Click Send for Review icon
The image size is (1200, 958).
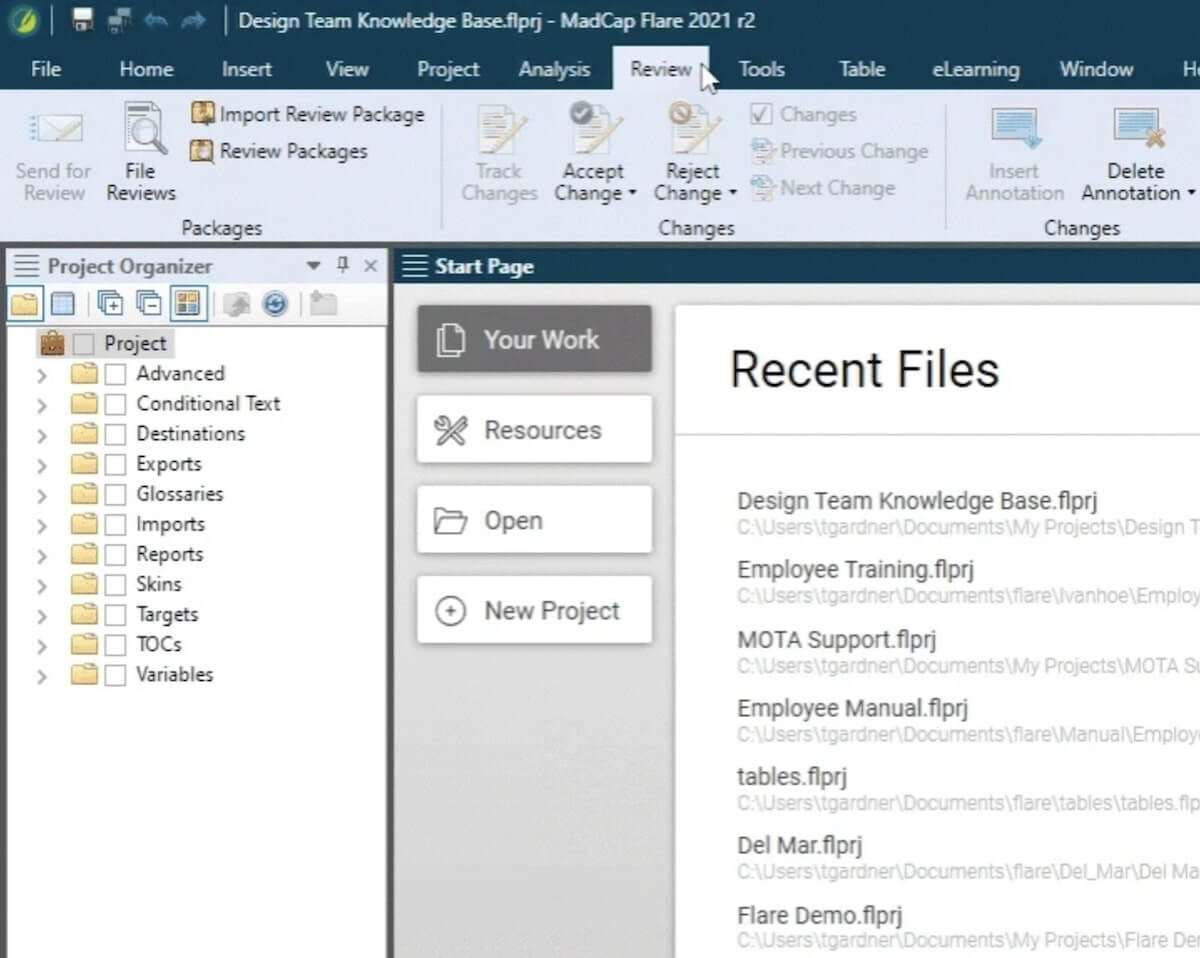(x=55, y=129)
